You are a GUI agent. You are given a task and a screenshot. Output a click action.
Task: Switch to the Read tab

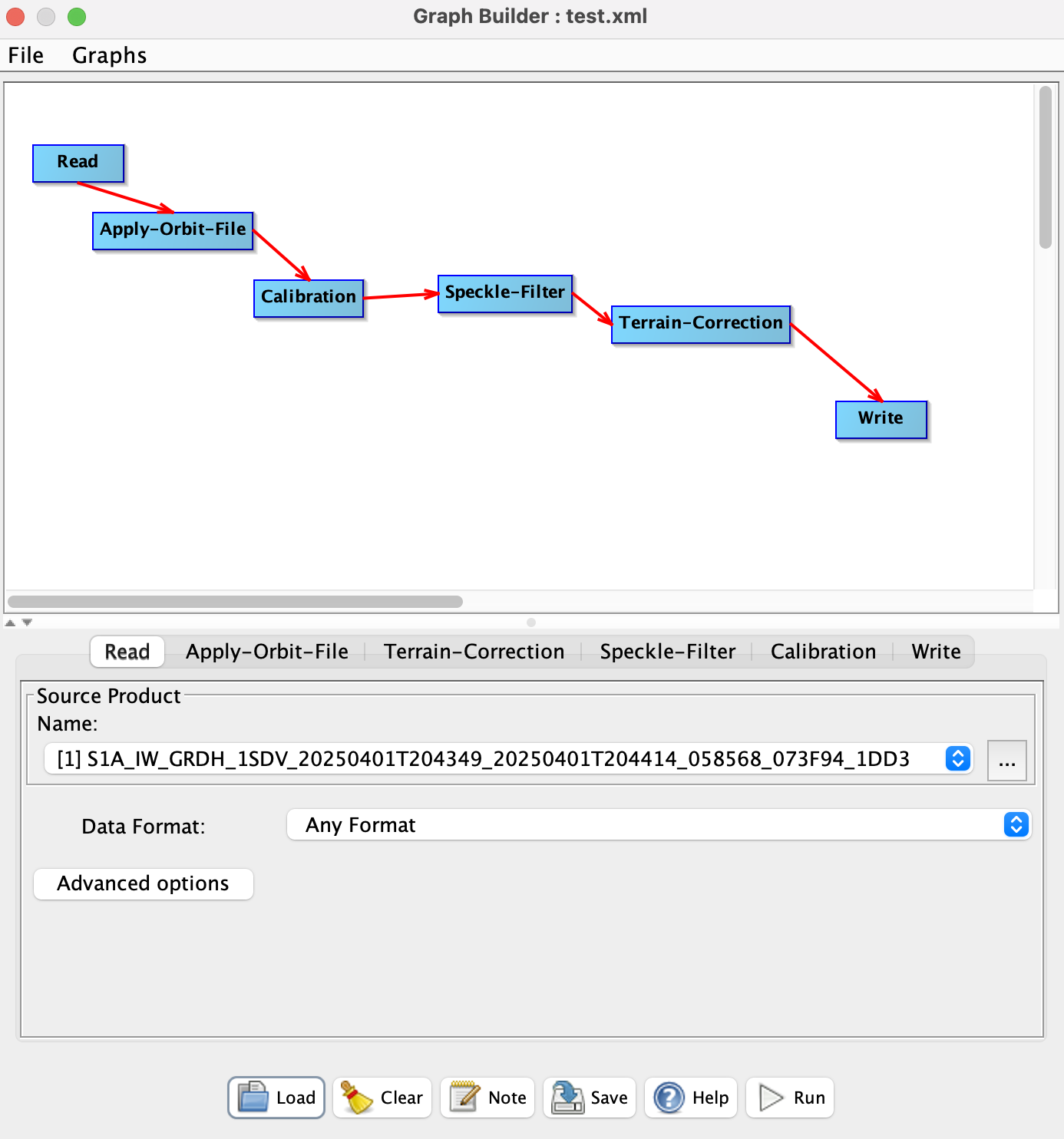127,652
